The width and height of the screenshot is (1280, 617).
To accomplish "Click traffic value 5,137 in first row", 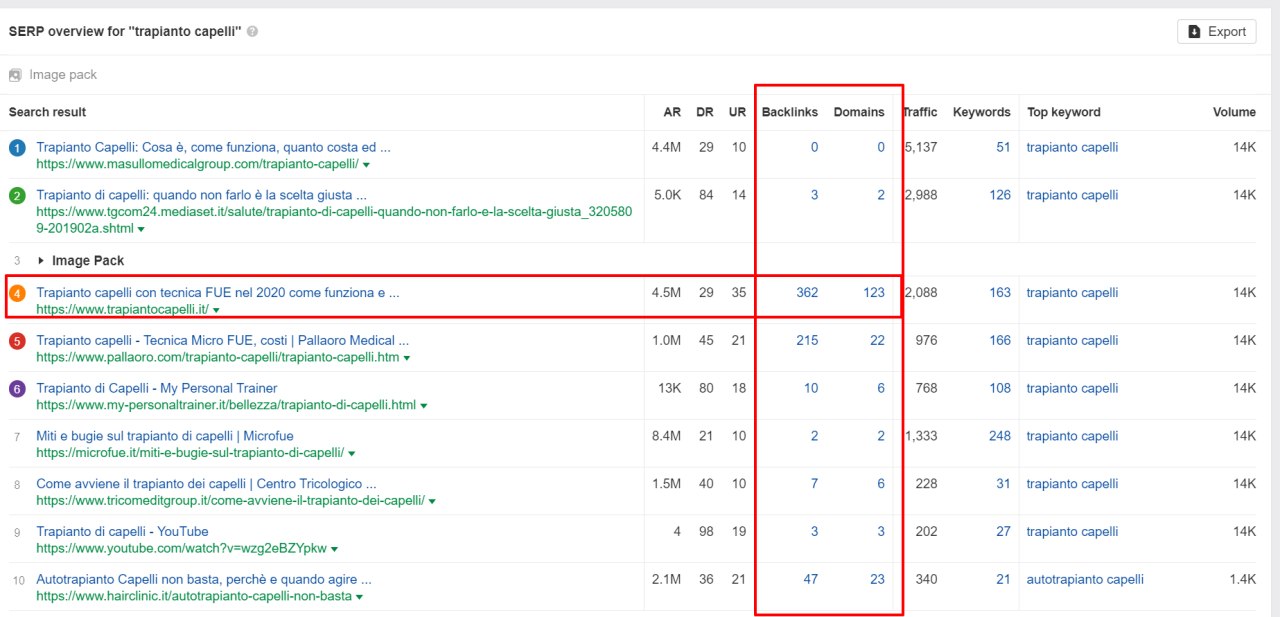I will click(x=920, y=147).
